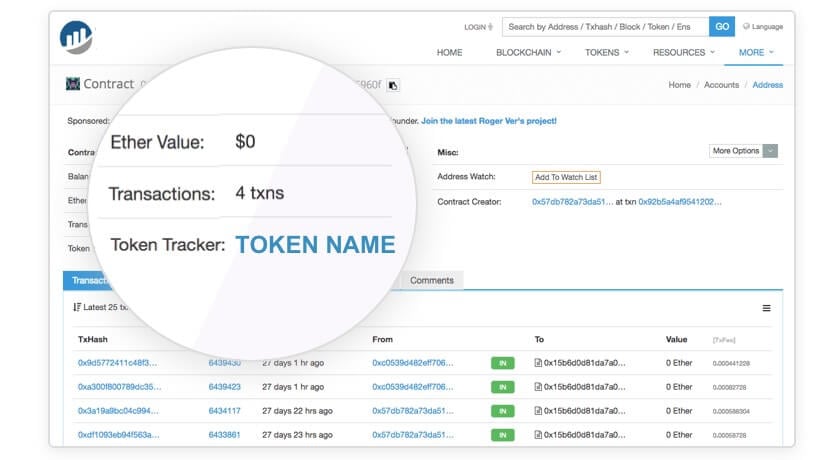Click '0 Ether' value in 6434117 row
Viewport: 840px width, 460px height.
(679, 411)
